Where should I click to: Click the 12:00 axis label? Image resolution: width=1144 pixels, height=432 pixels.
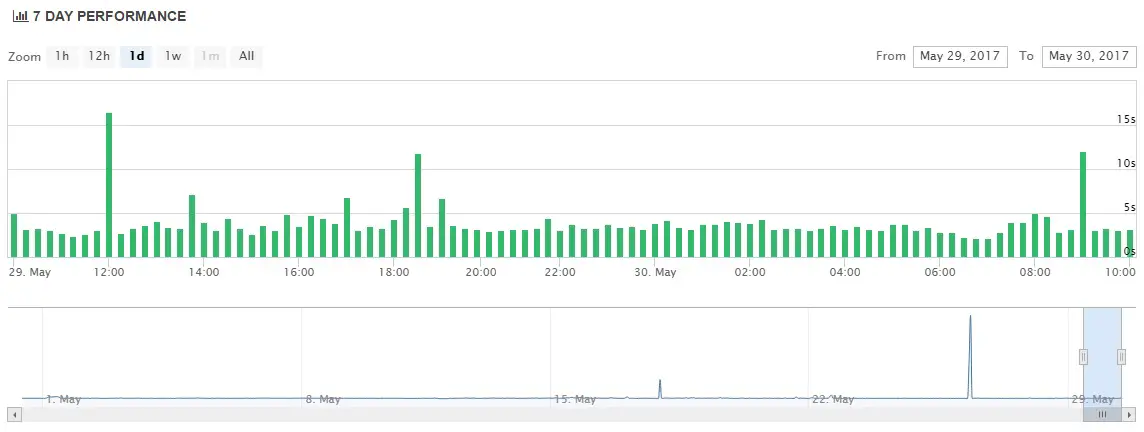coord(109,272)
